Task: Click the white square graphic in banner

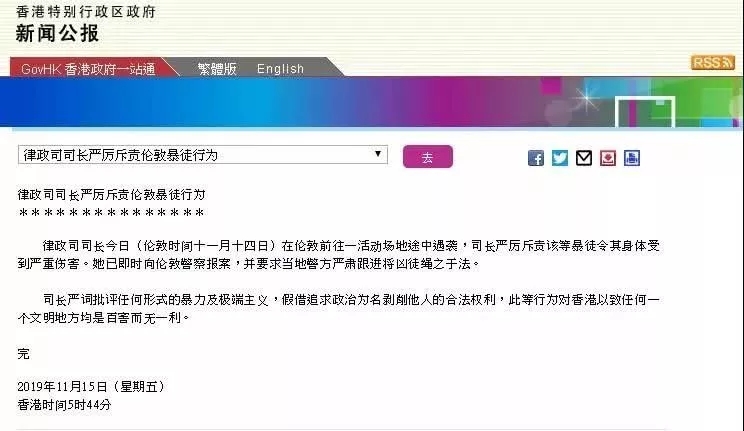Action: [x=645, y=112]
